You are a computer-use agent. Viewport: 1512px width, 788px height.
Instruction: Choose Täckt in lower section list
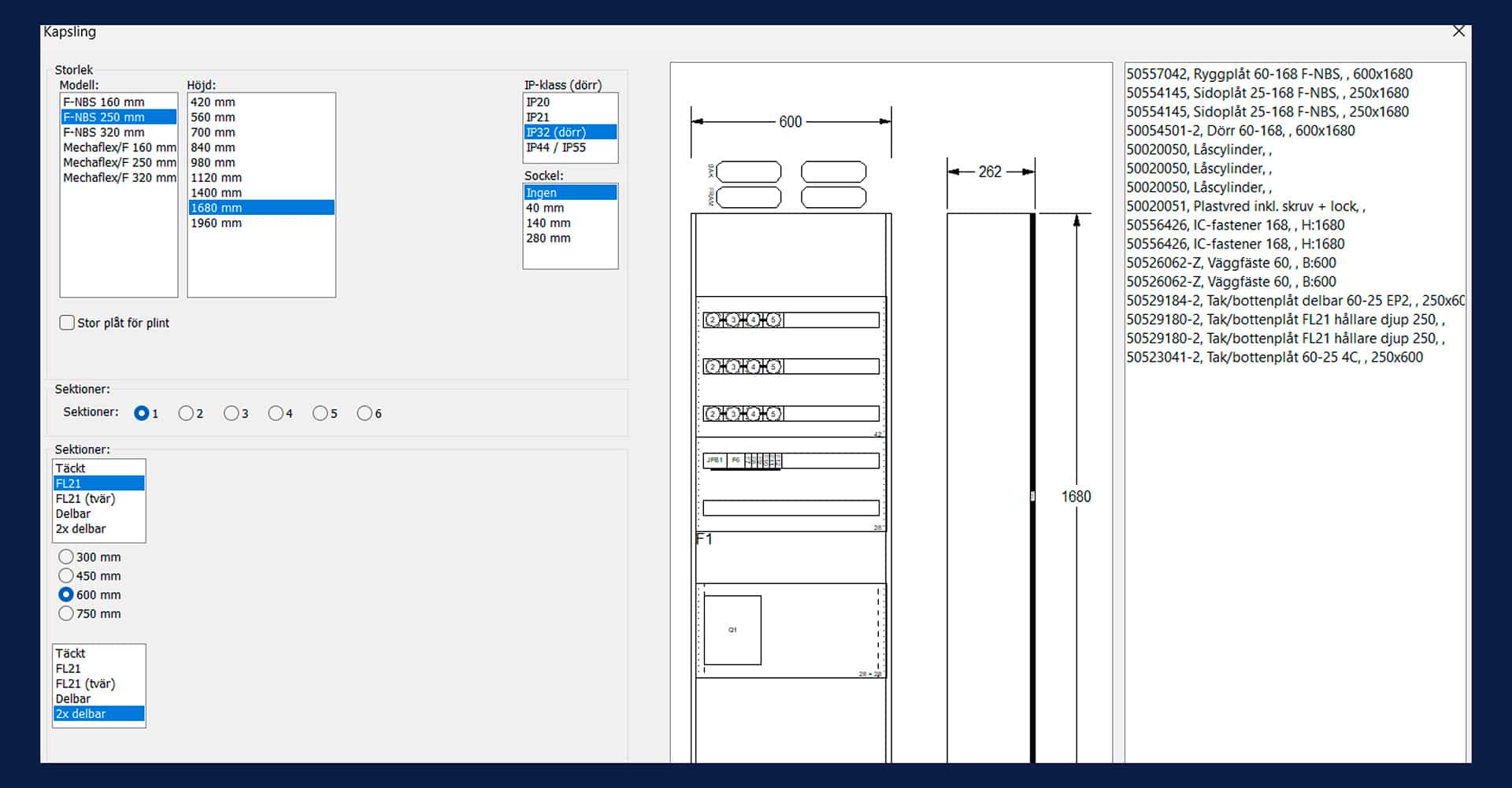70,653
